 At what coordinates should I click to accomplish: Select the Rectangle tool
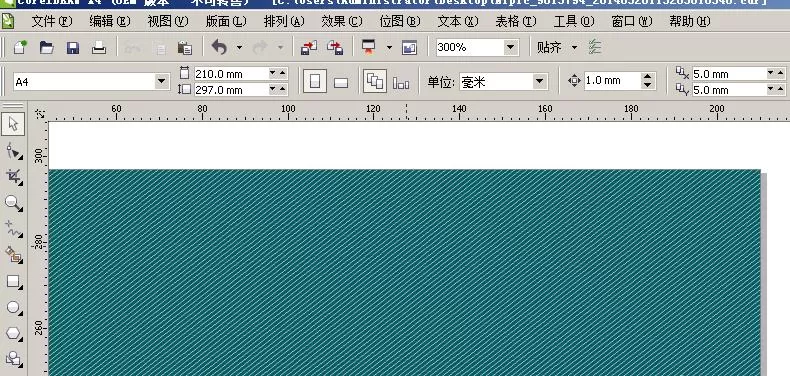click(x=14, y=281)
